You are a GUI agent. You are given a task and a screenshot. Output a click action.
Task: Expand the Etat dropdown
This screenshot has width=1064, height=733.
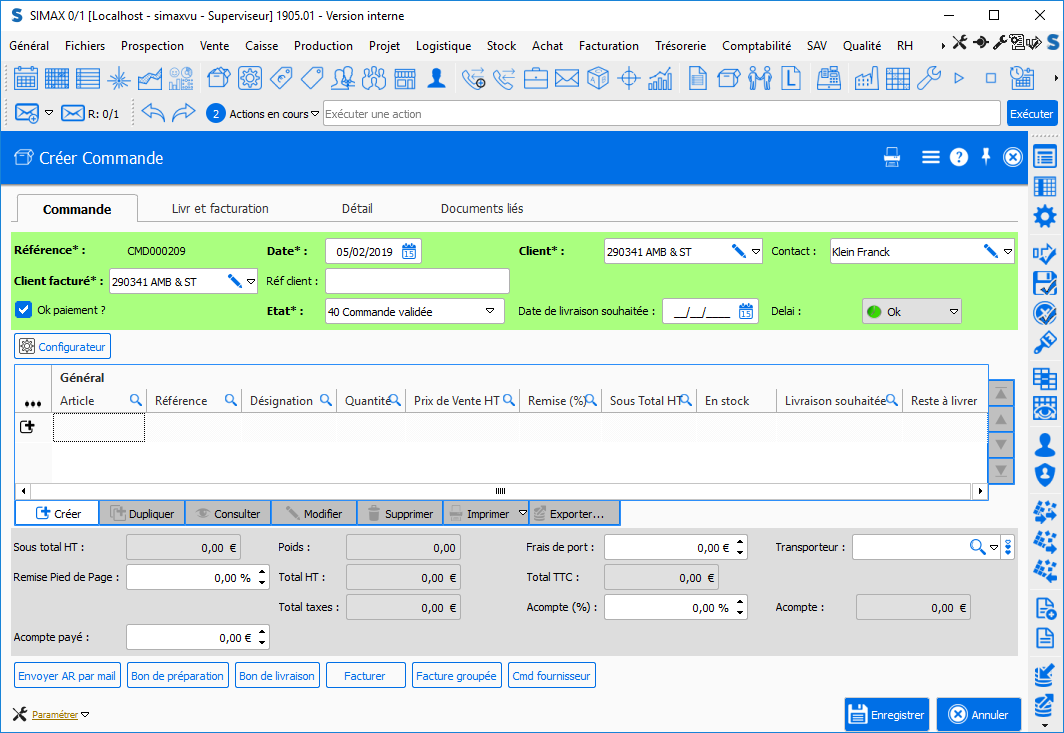[491, 312]
